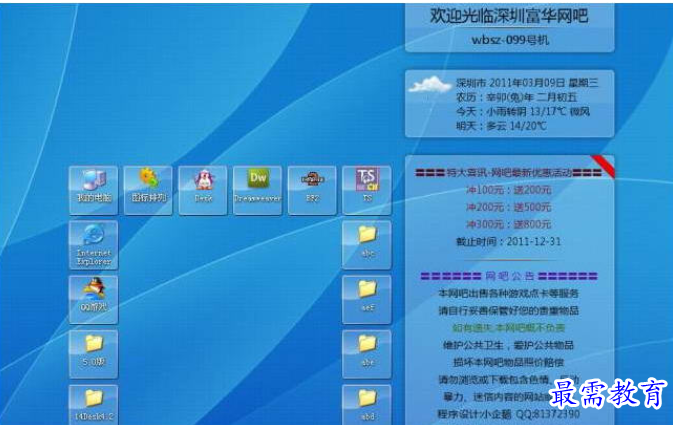Click the 农历 lunar date line
Image resolution: width=673 pixels, height=425 pixels.
[x=516, y=97]
